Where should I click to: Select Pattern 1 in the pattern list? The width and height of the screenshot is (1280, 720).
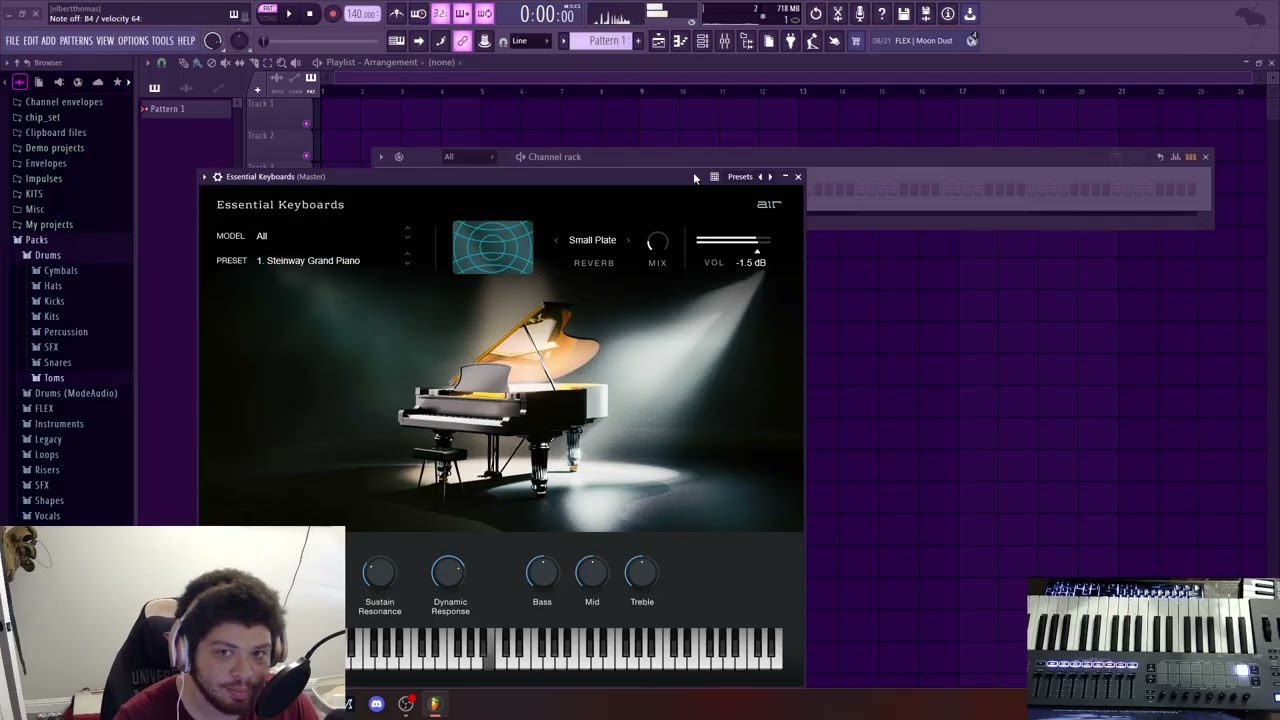coord(185,108)
